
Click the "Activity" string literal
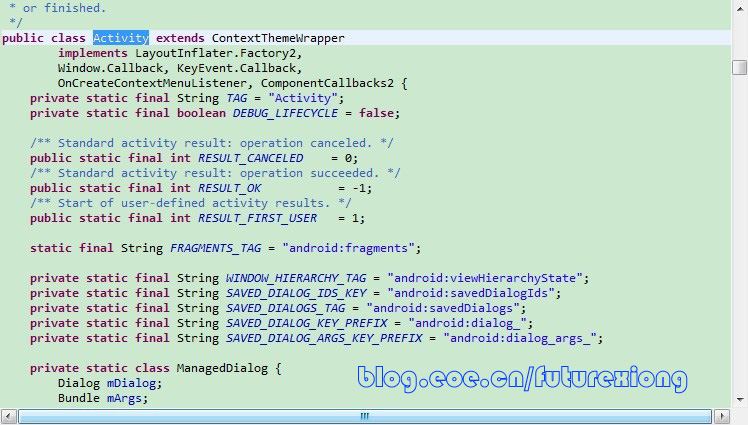tap(303, 98)
